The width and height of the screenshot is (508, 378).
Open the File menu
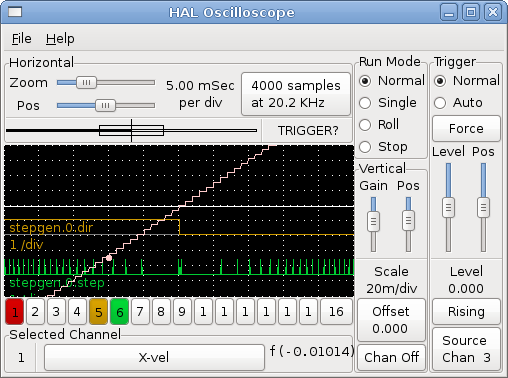22,39
